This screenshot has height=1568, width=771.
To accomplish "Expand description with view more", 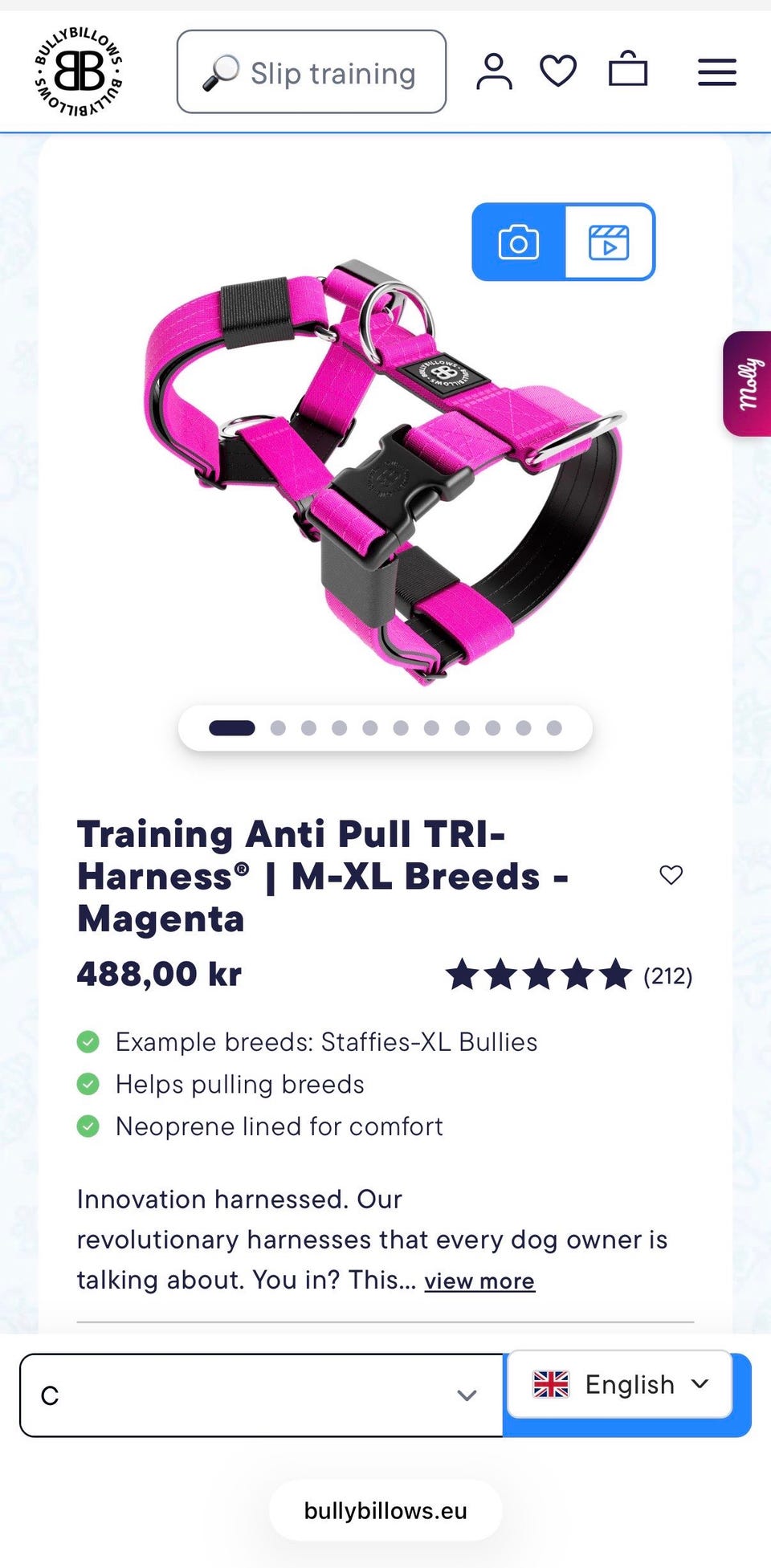I will tap(479, 1281).
